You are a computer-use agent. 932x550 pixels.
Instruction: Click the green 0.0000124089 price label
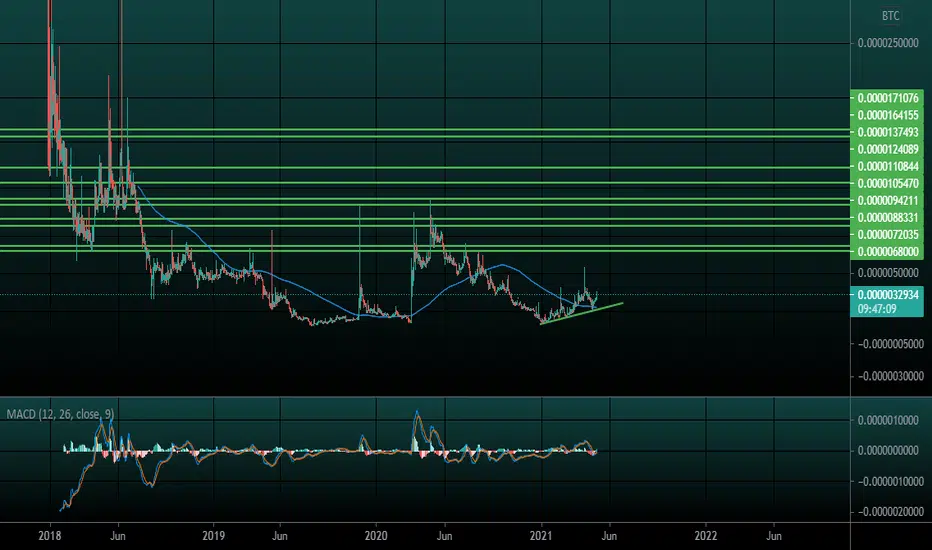[x=888, y=149]
